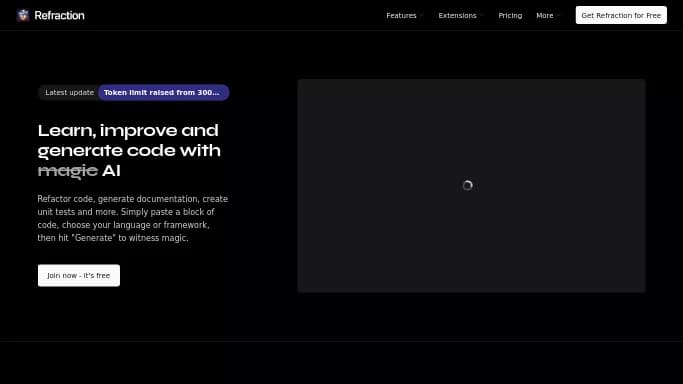Open the Pricing page
The width and height of the screenshot is (683, 384).
coord(510,15)
